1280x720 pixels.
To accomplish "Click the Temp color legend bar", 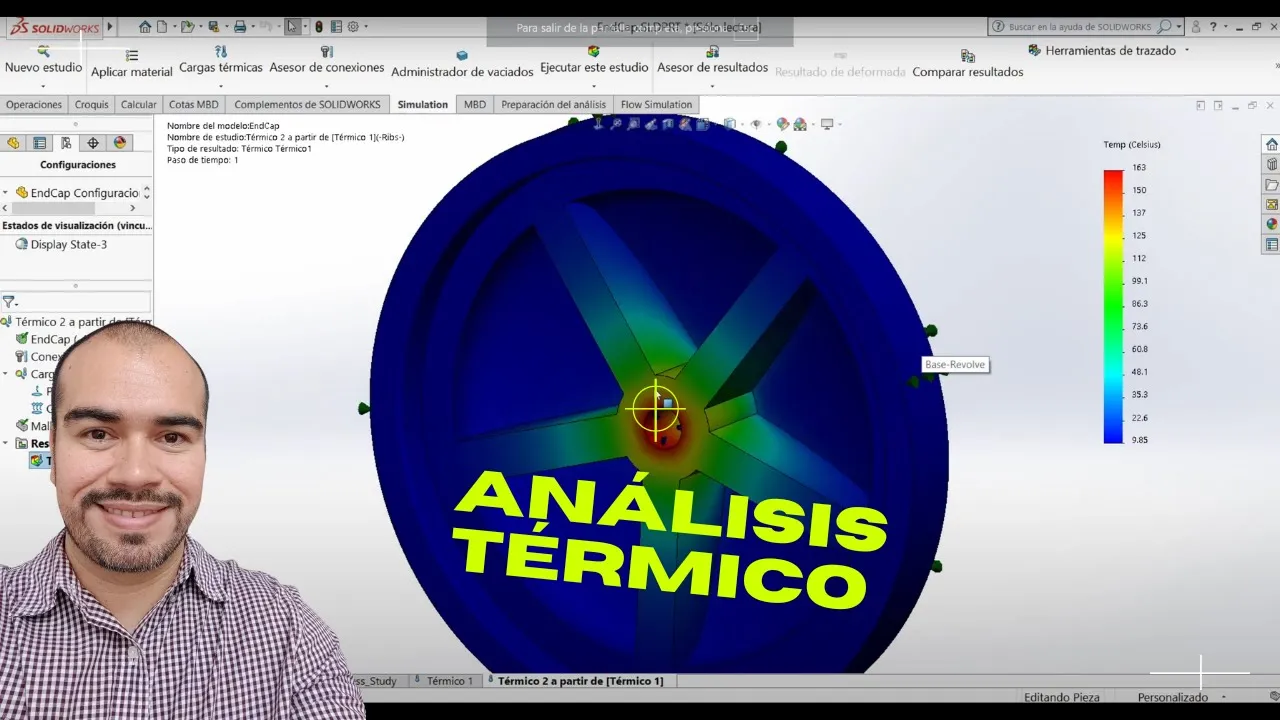I will 1113,307.
